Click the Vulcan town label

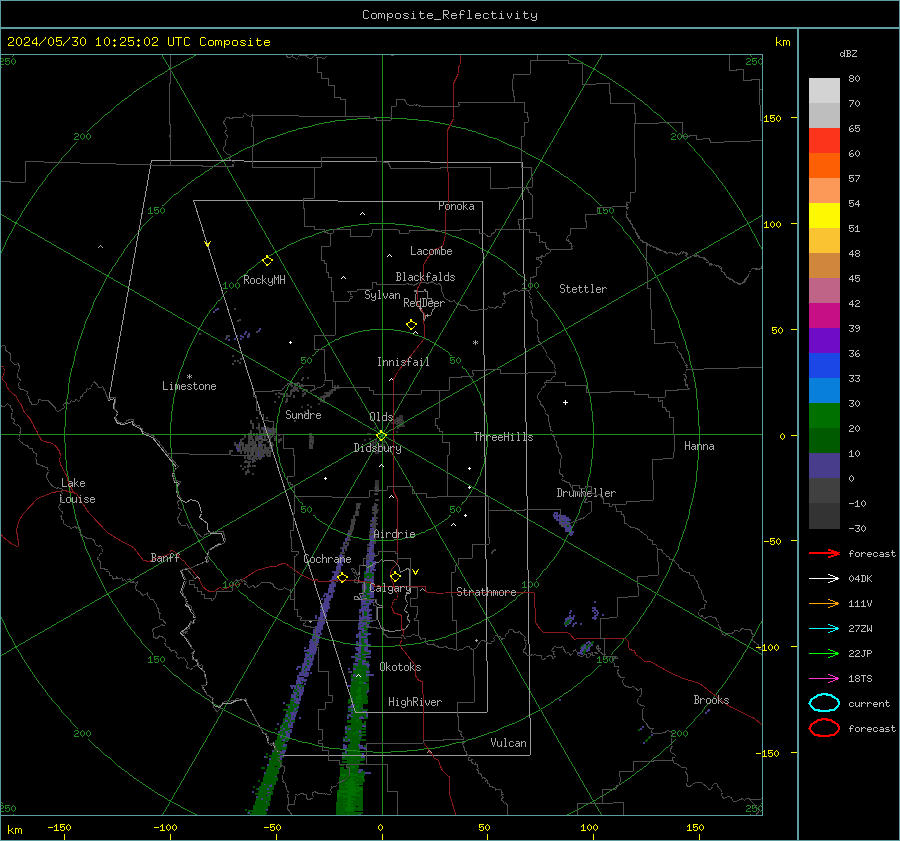(508, 743)
